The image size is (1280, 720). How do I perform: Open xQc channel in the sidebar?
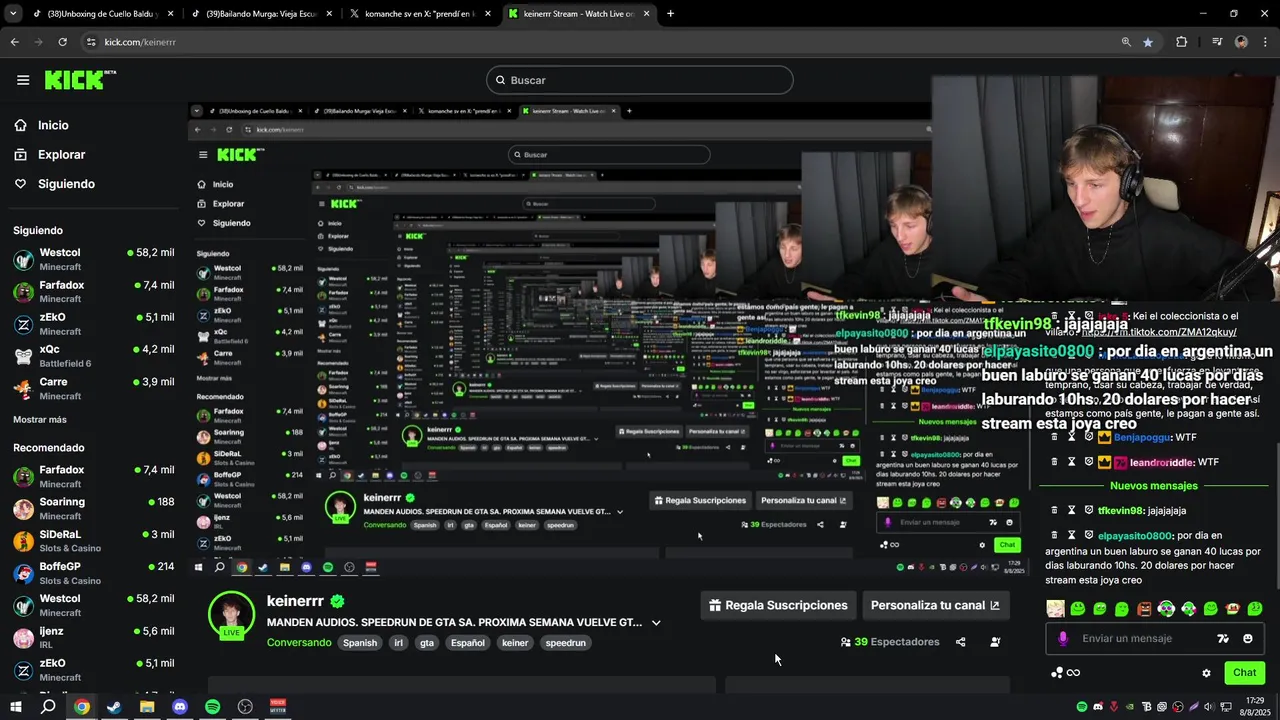[93, 356]
